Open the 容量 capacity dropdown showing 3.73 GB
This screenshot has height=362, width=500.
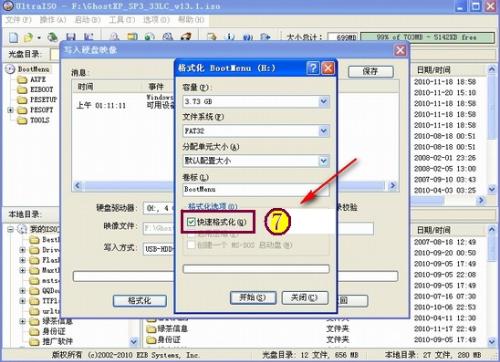pos(256,101)
